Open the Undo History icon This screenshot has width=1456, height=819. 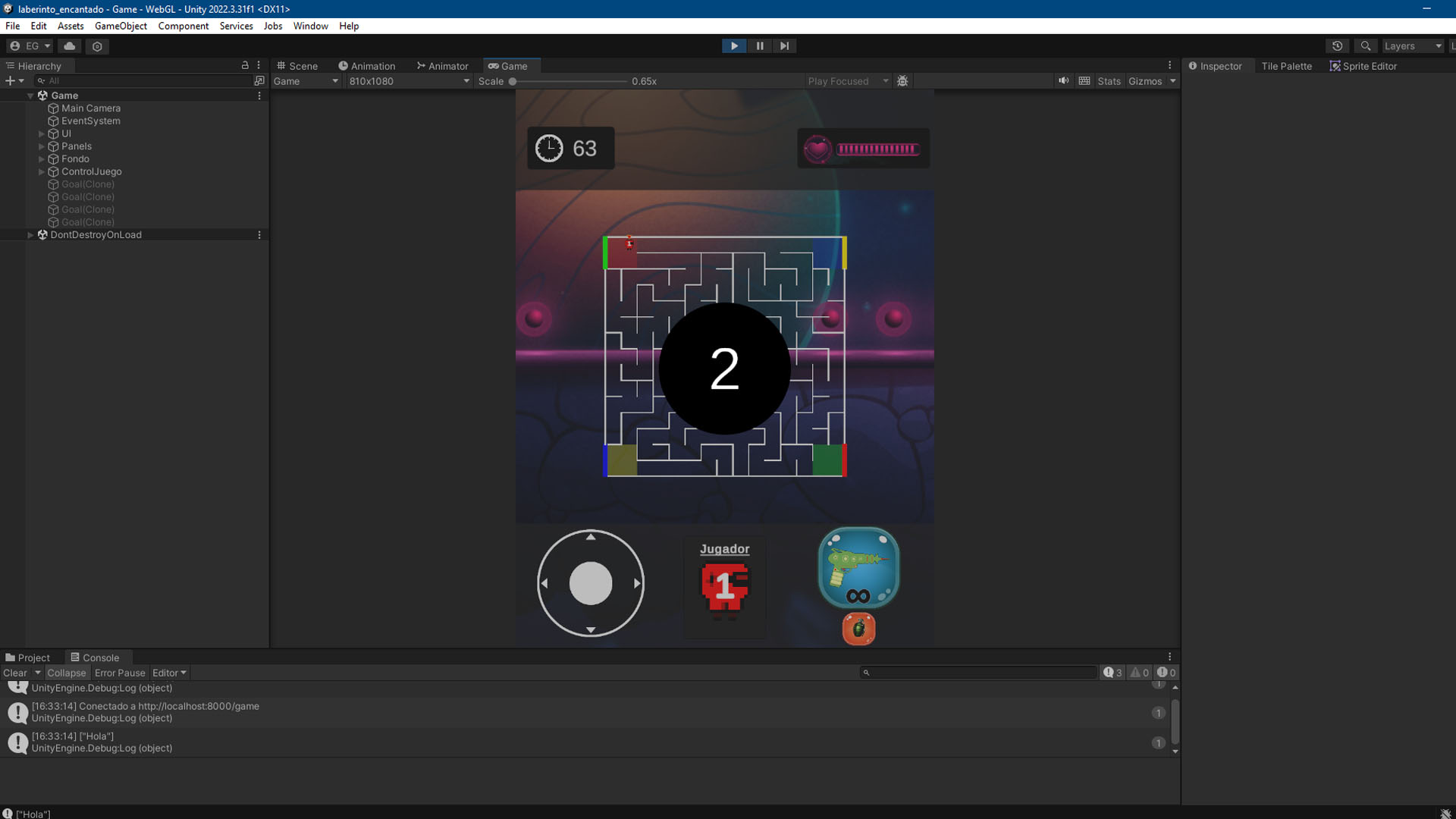[x=1337, y=46]
